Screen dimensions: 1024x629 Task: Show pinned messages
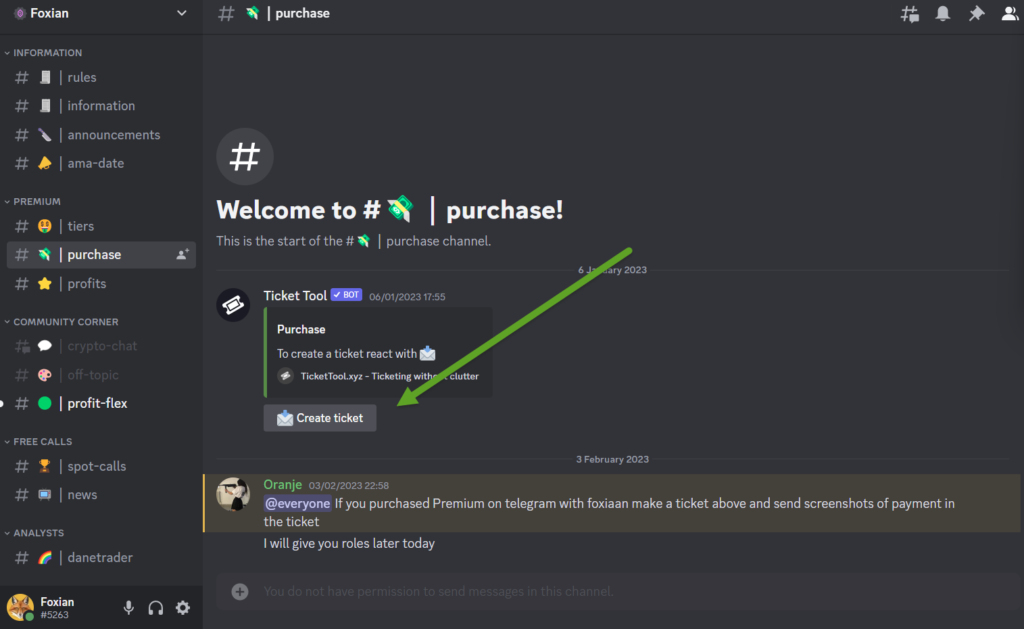point(976,14)
